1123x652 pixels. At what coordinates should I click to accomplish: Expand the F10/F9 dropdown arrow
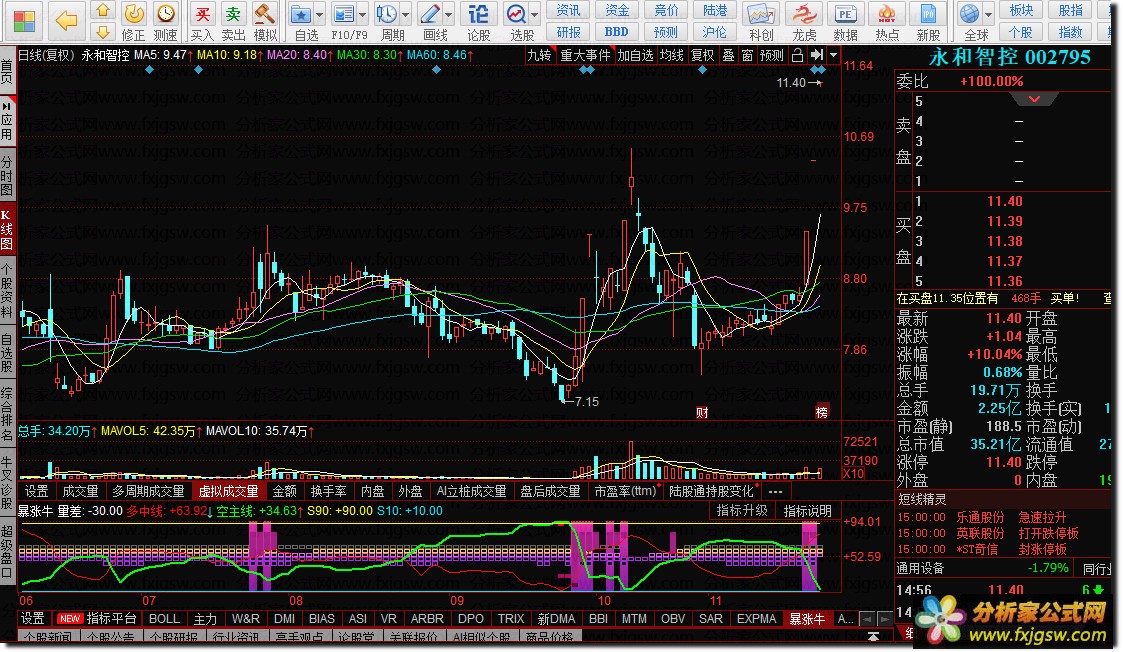tap(362, 14)
